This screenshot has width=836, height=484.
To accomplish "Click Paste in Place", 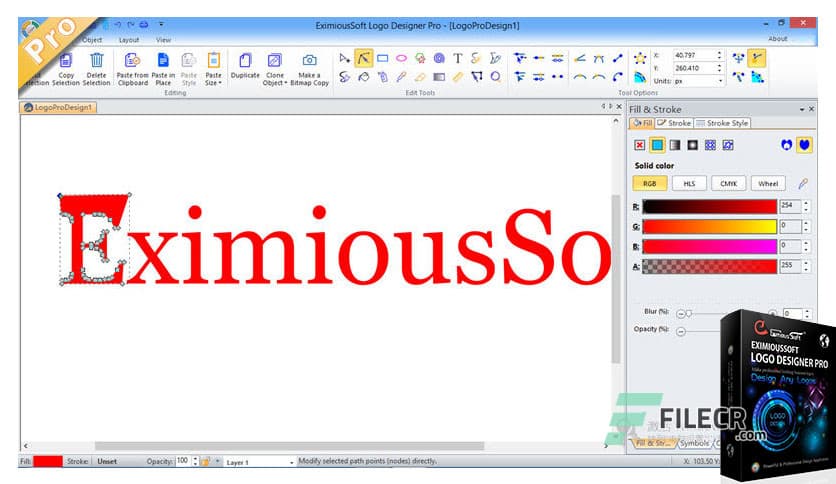I will (163, 69).
